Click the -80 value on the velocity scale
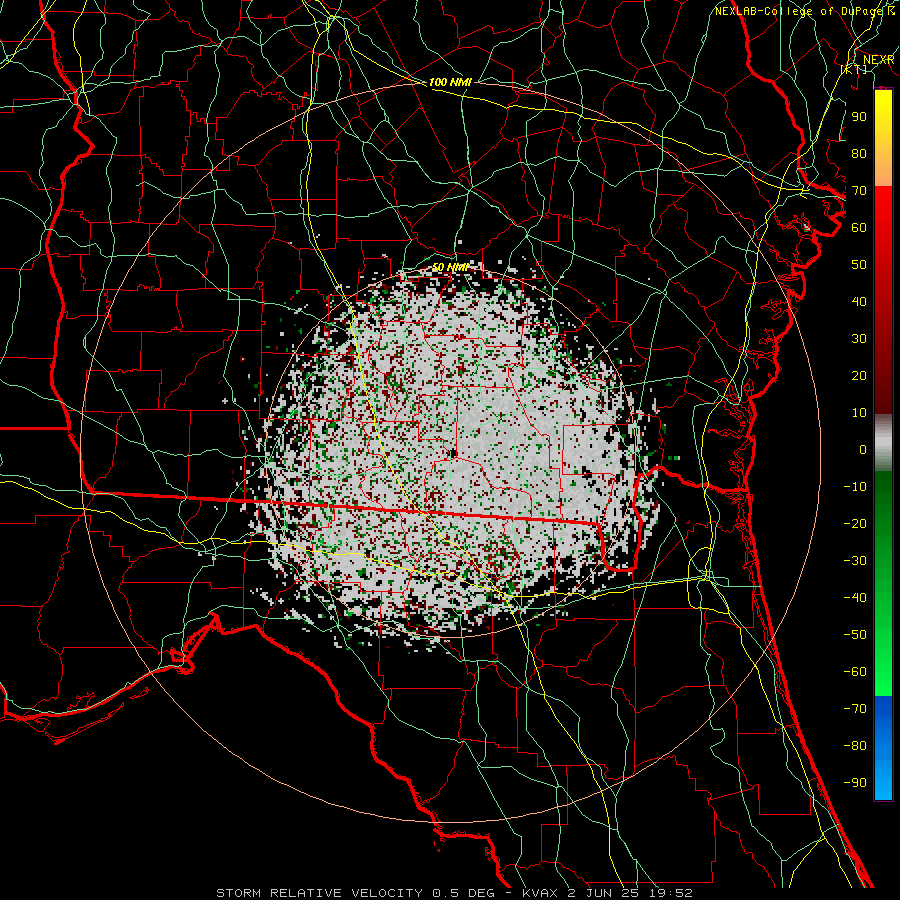The width and height of the screenshot is (900, 900). click(x=855, y=746)
